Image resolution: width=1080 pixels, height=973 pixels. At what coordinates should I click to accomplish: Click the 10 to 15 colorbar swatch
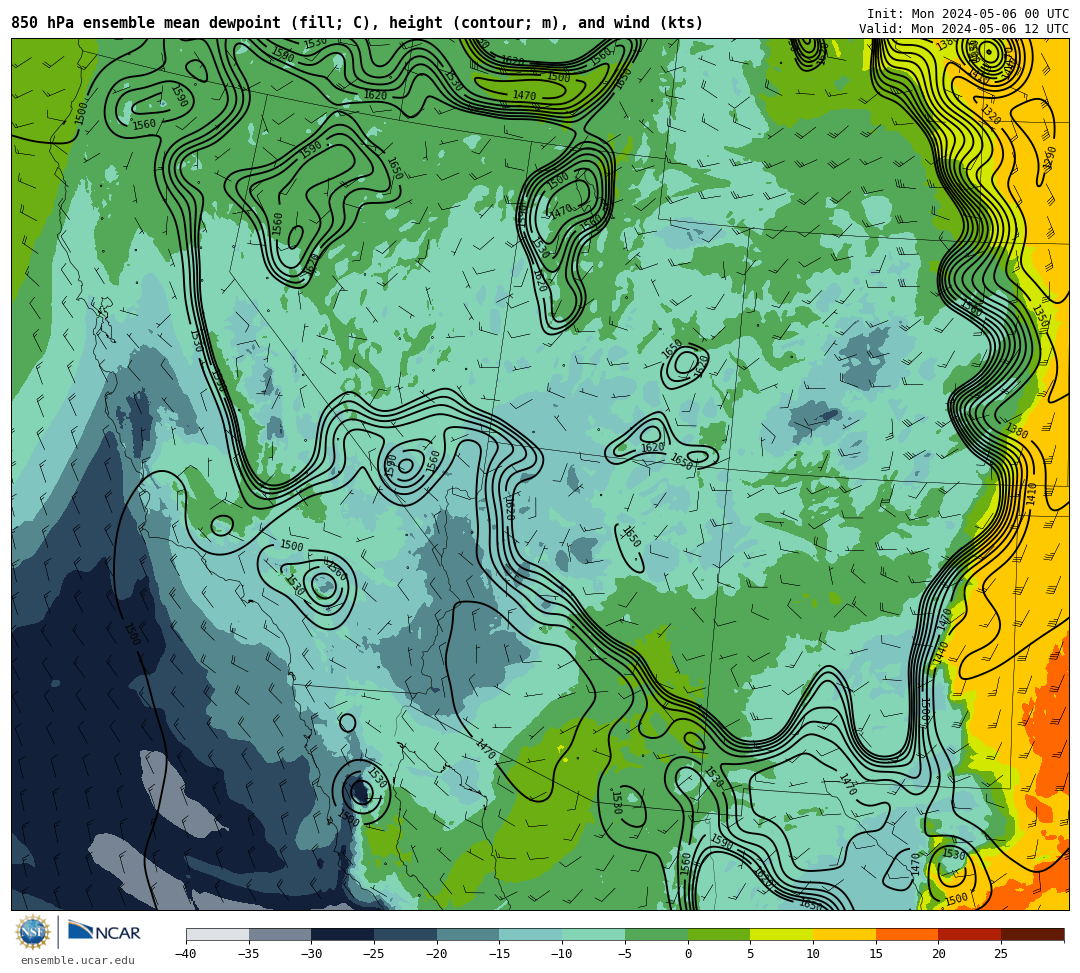point(844,934)
